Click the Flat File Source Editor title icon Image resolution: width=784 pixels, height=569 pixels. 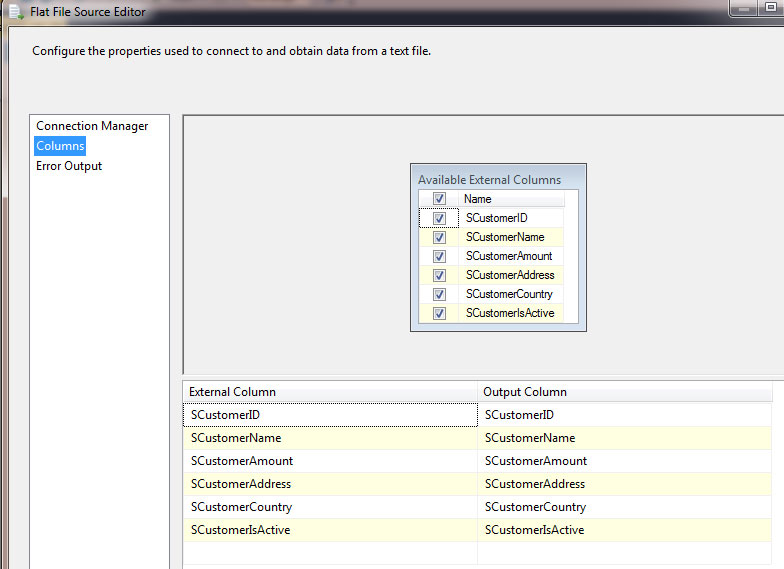[x=15, y=12]
